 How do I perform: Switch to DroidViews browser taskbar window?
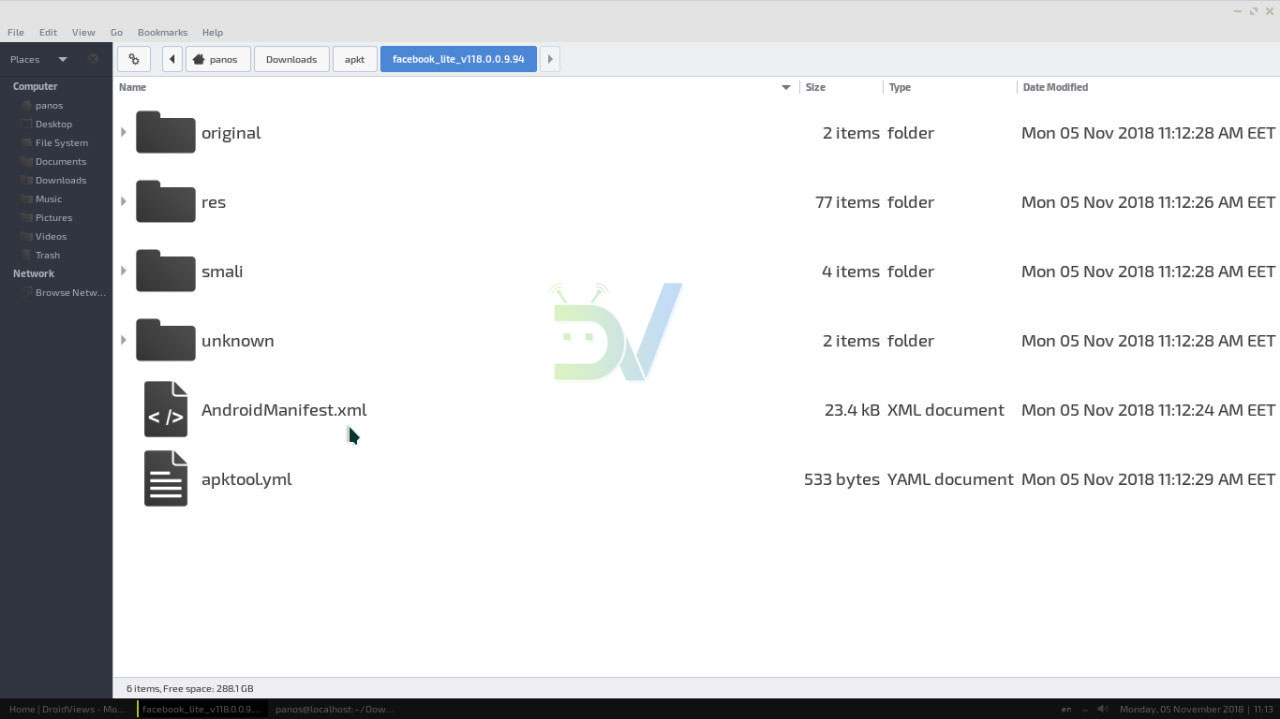66,709
